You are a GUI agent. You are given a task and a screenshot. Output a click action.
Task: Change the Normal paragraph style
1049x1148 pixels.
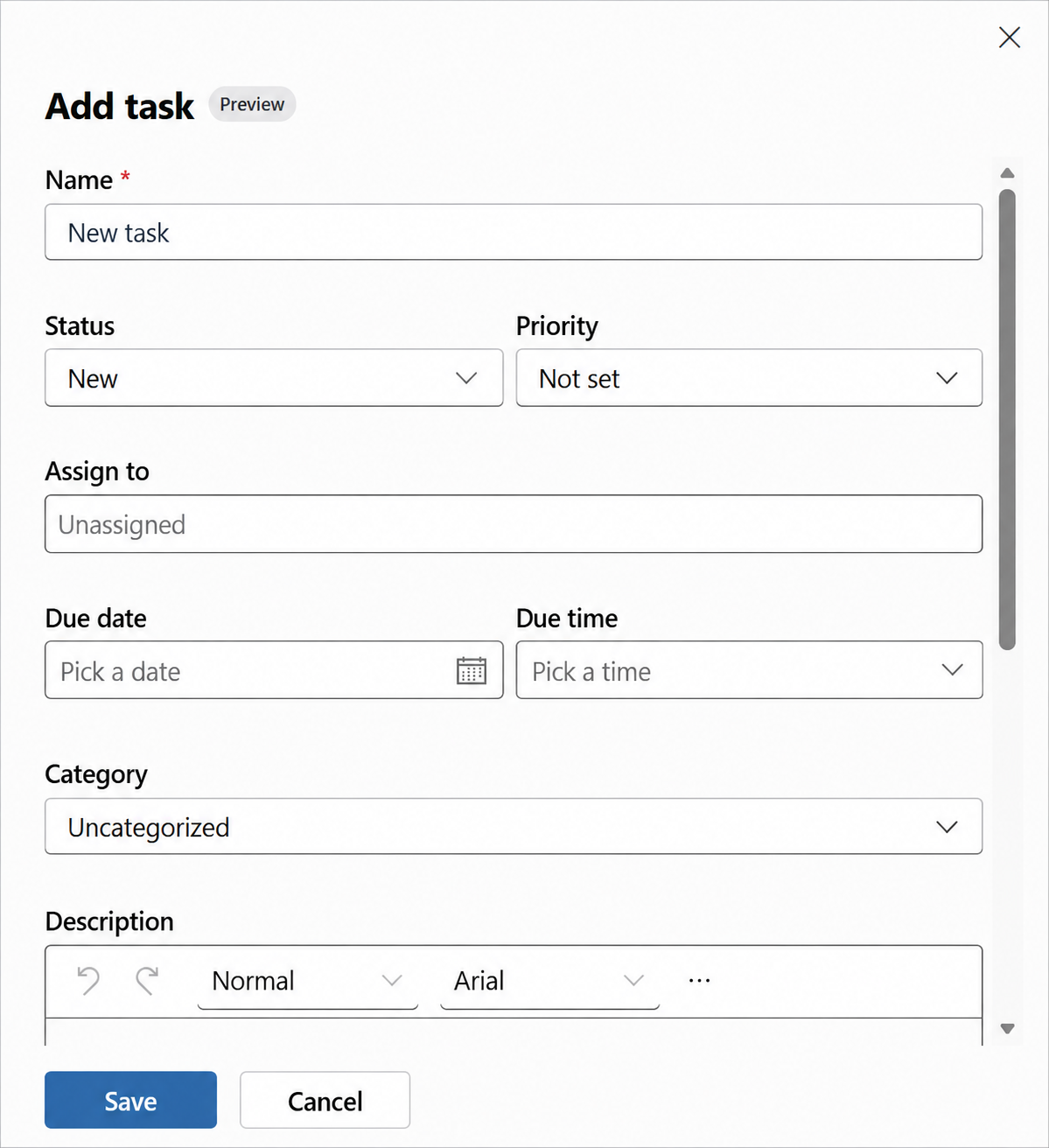pos(308,982)
